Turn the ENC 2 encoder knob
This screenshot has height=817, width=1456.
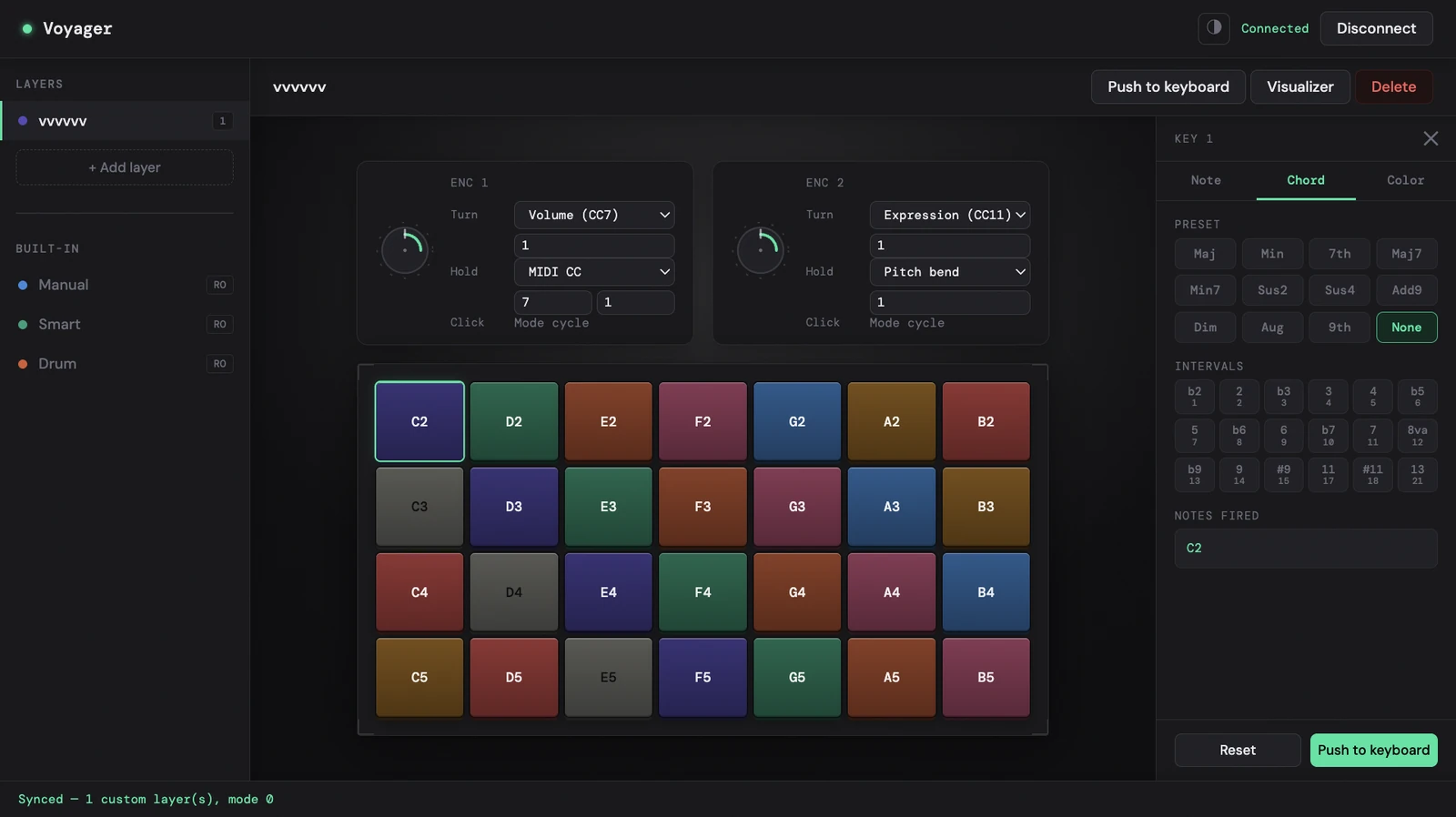point(760,250)
